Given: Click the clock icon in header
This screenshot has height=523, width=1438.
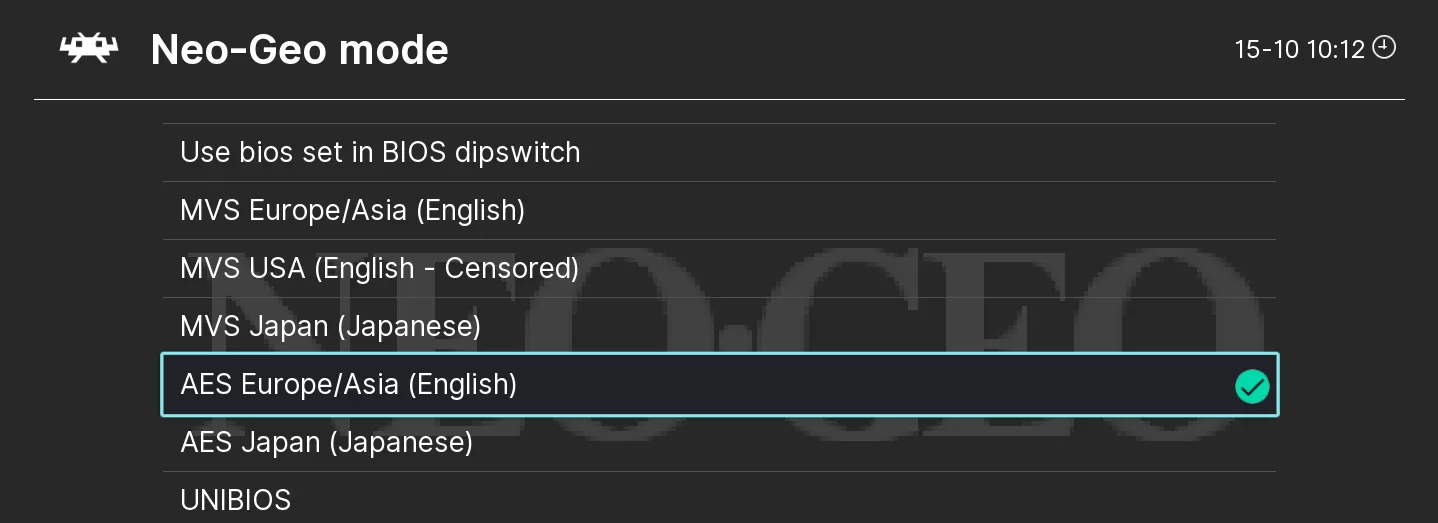Looking at the screenshot, I should (x=1384, y=47).
